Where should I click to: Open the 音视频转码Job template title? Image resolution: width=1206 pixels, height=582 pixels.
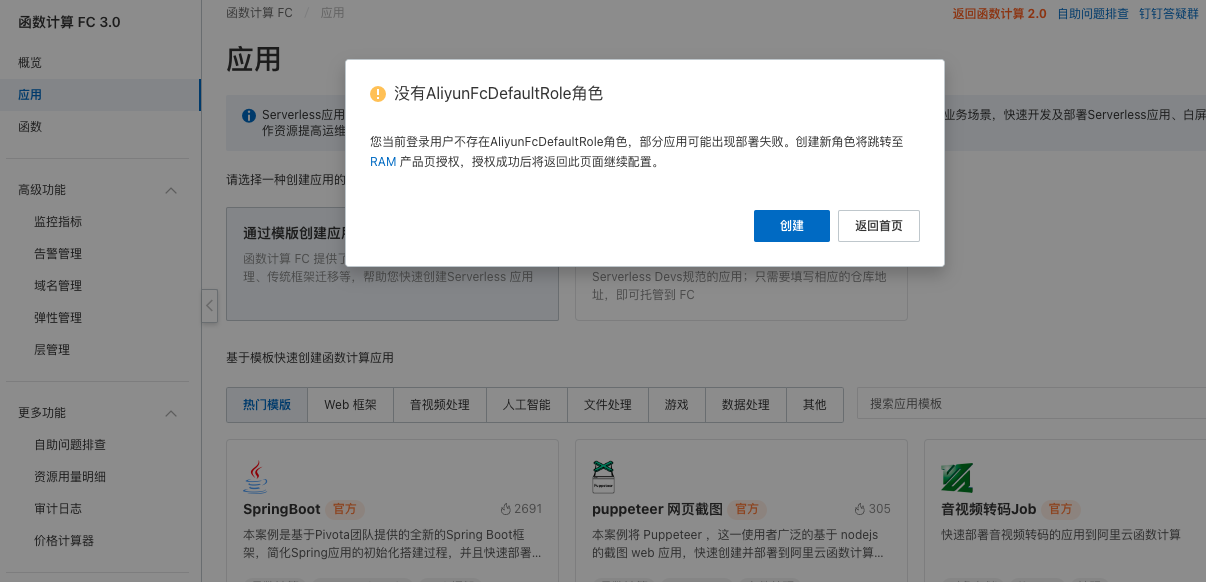pyautogui.click(x=990, y=509)
